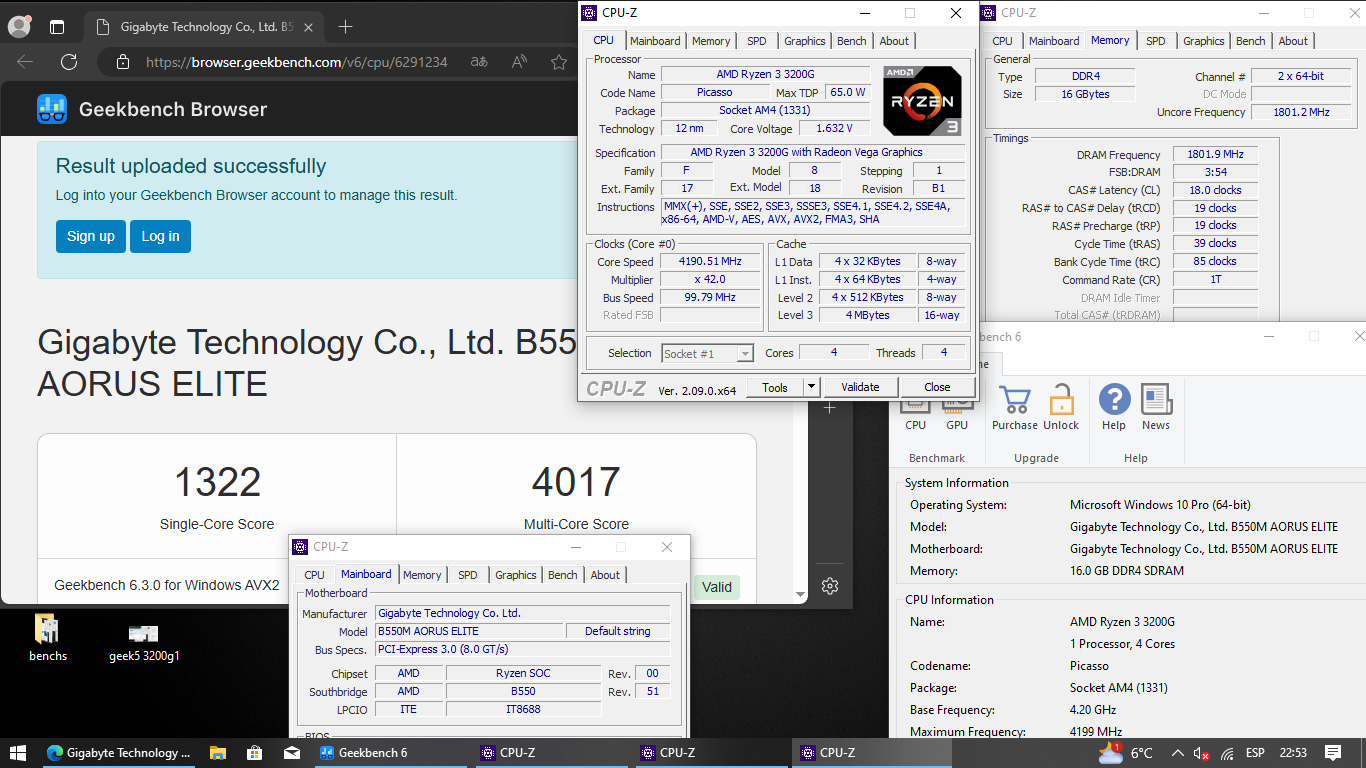The width and height of the screenshot is (1366, 768).
Task: Switch to Geekbench 6 taskbar button
Action: 391,753
